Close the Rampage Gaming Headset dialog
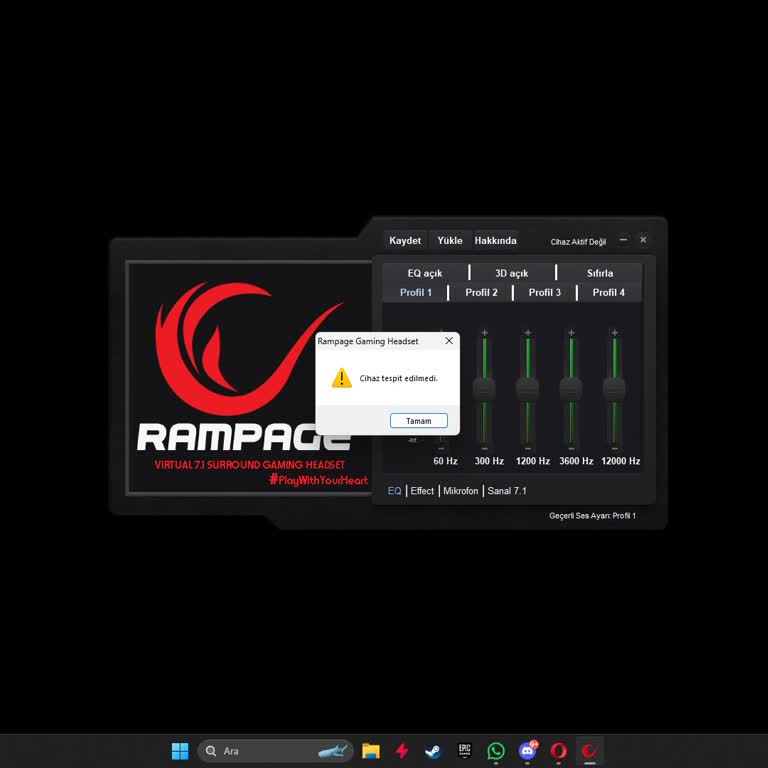Viewport: 768px width, 768px height. 449,341
